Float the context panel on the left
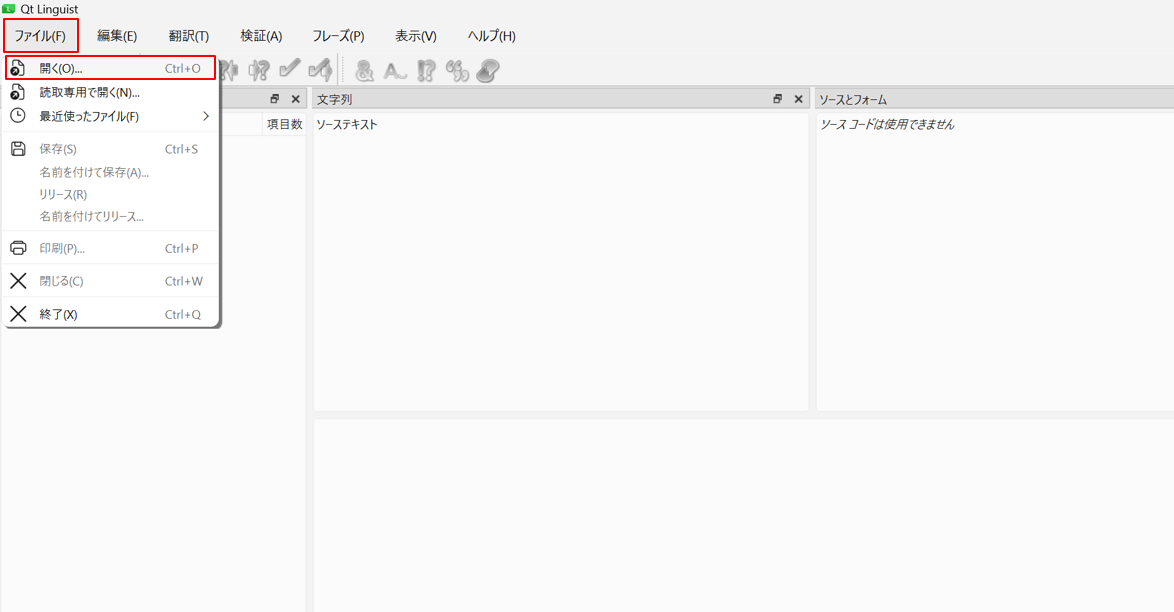 click(274, 99)
